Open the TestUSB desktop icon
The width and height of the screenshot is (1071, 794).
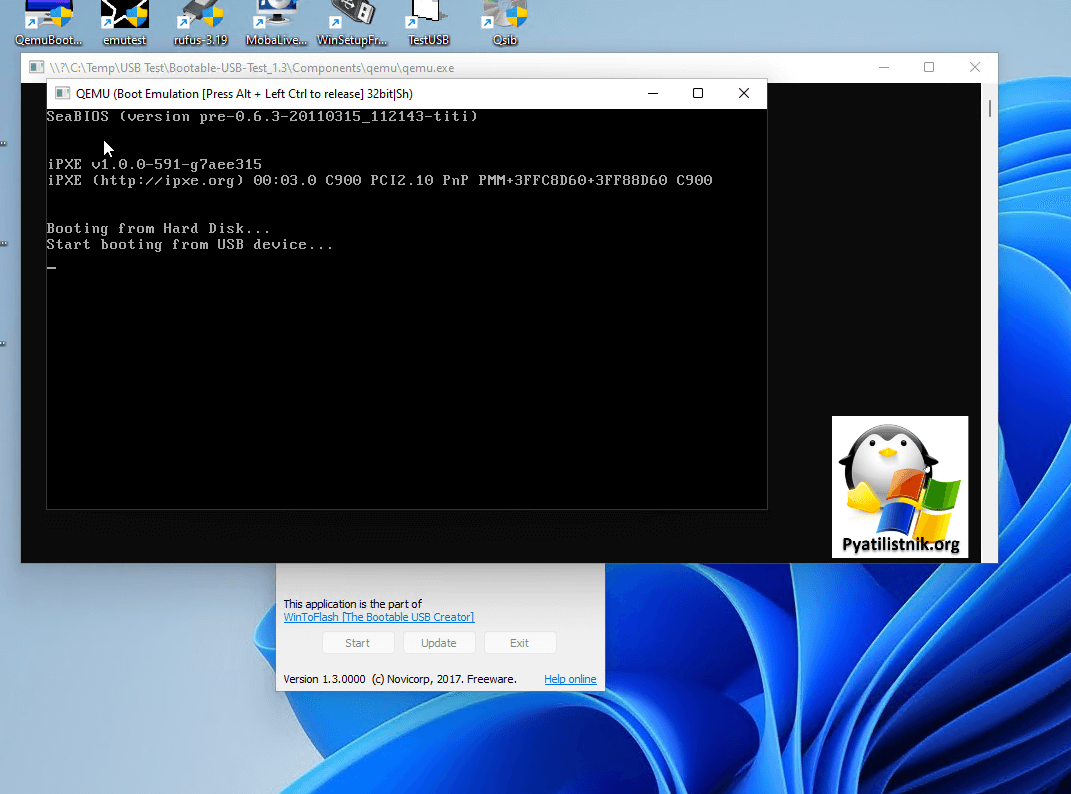tap(428, 20)
